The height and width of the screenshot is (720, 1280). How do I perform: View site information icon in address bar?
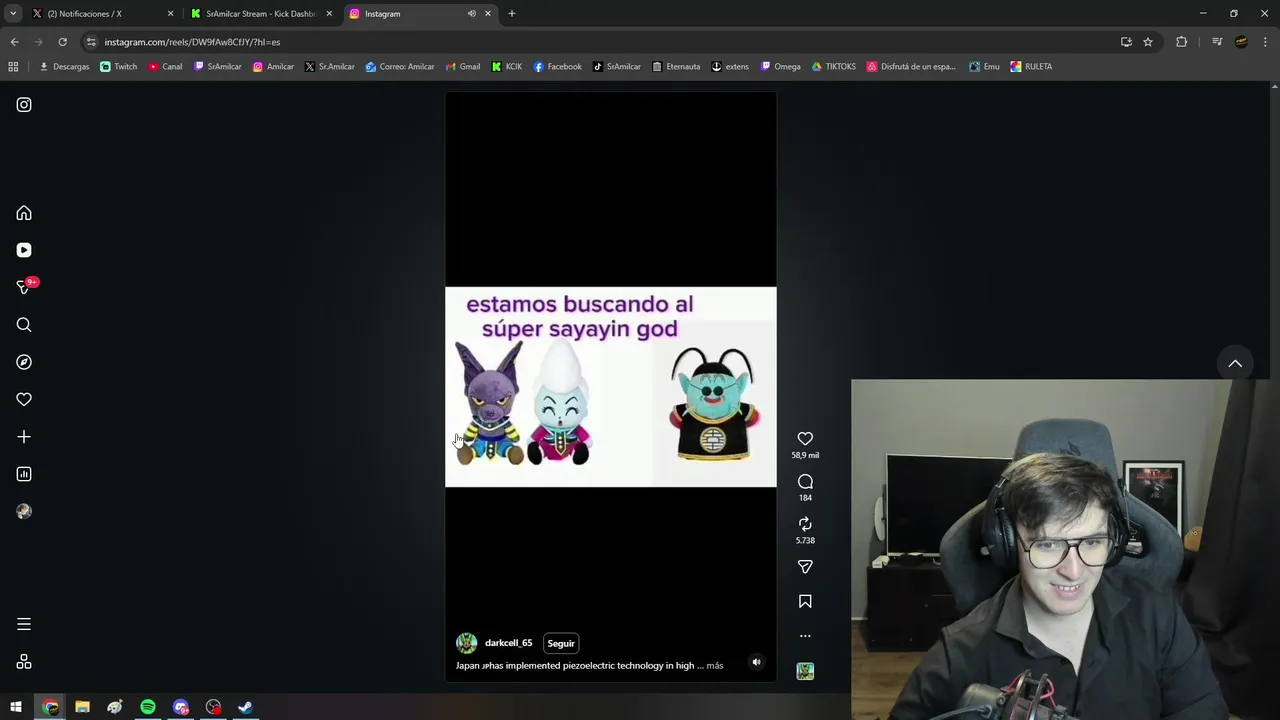tap(91, 42)
